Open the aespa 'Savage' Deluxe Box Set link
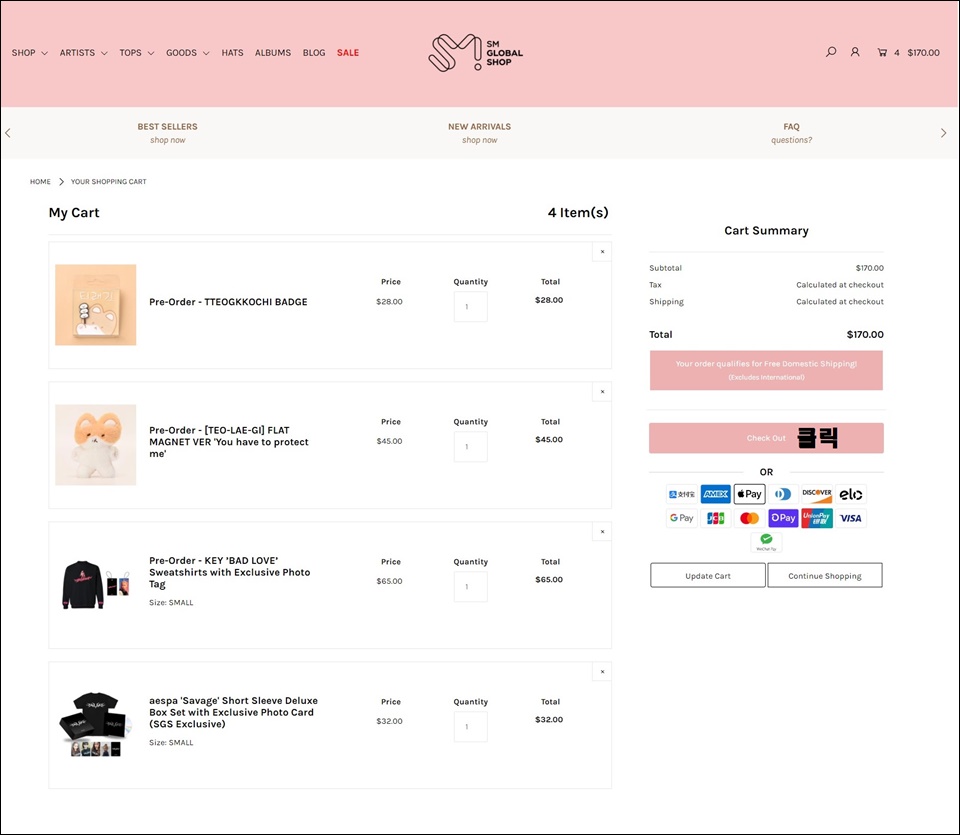Viewport: 960px width, 835px height. point(233,712)
